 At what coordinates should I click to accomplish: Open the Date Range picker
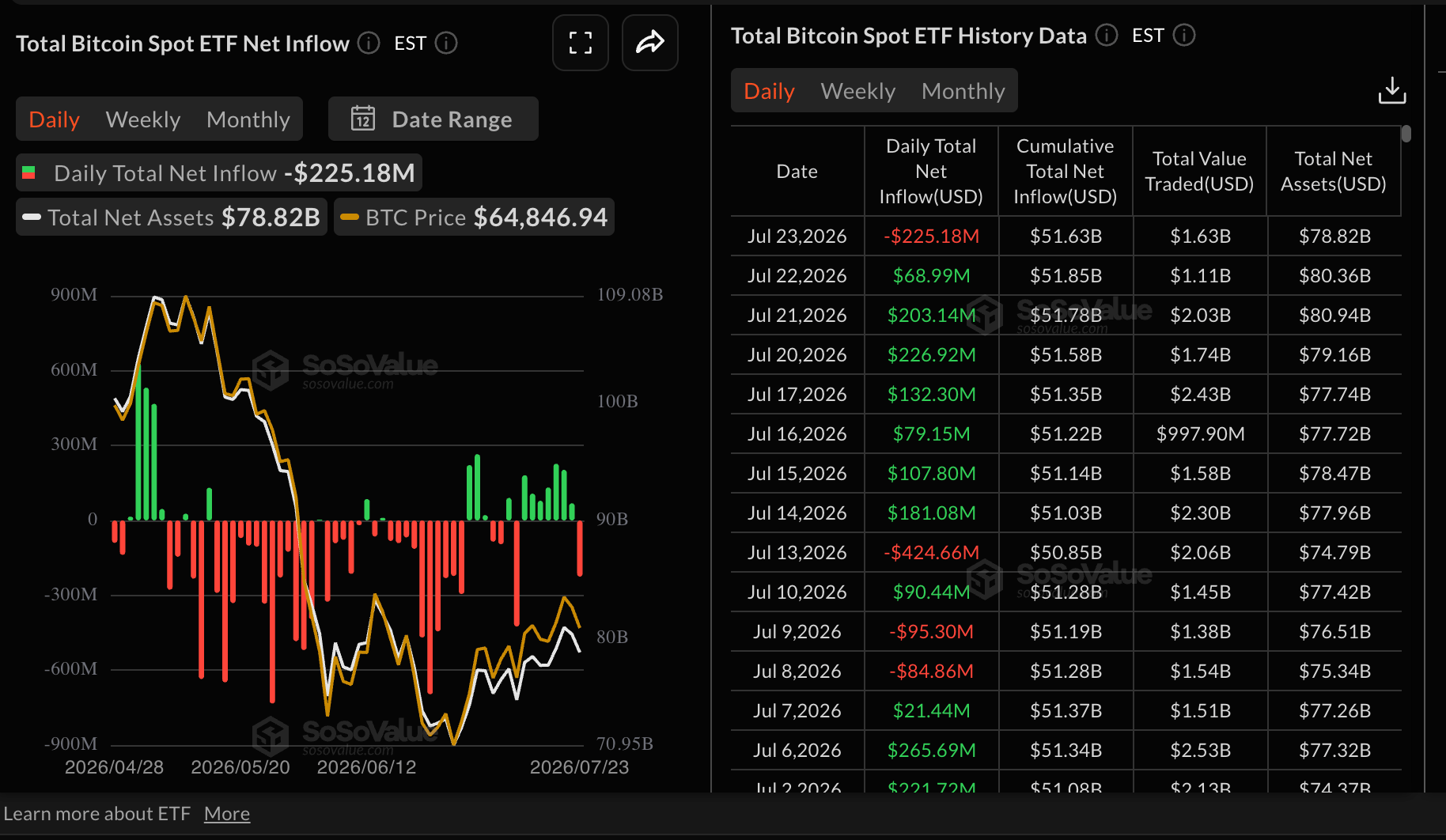pyautogui.click(x=433, y=119)
